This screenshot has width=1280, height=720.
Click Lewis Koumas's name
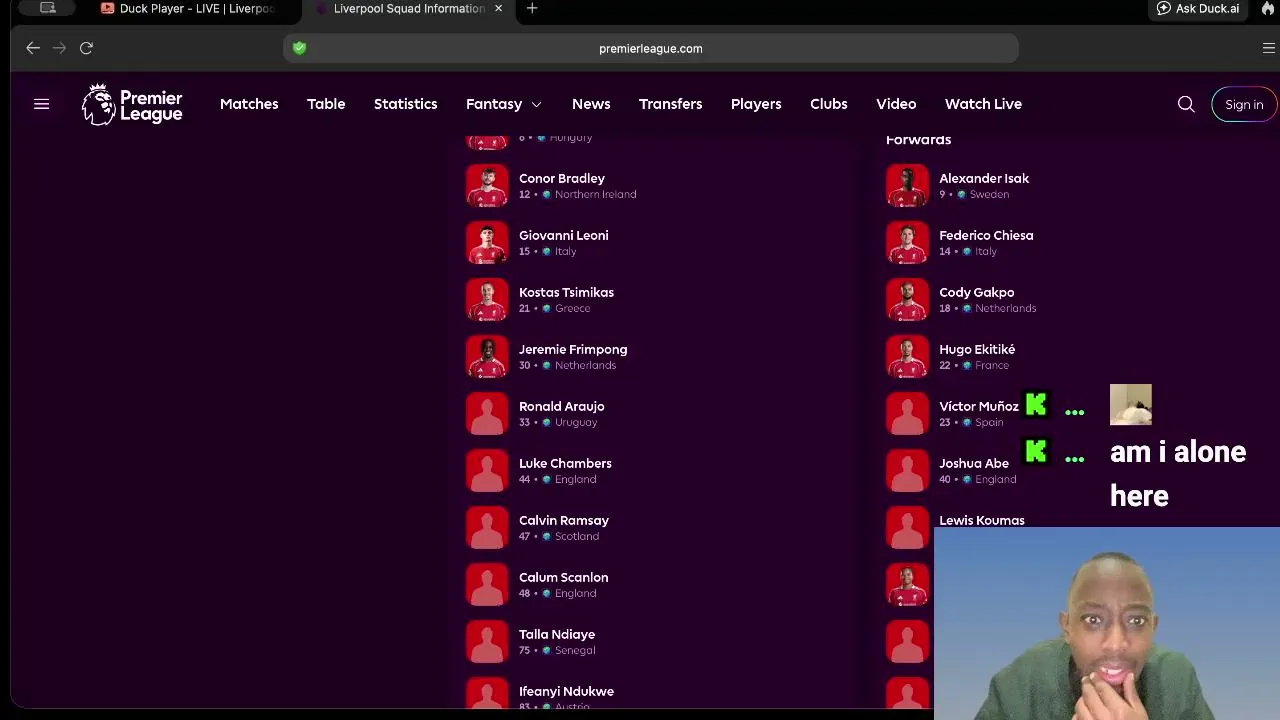[x=982, y=520]
